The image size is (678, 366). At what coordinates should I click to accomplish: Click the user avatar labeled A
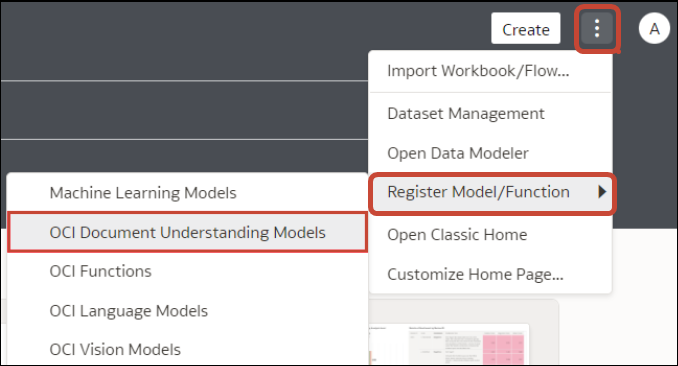coord(654,29)
